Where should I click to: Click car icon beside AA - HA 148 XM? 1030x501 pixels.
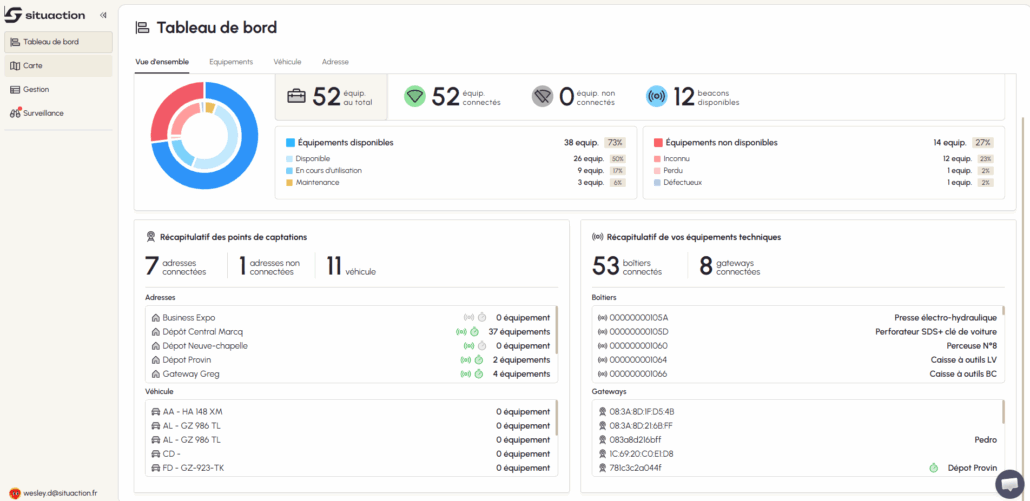click(156, 412)
